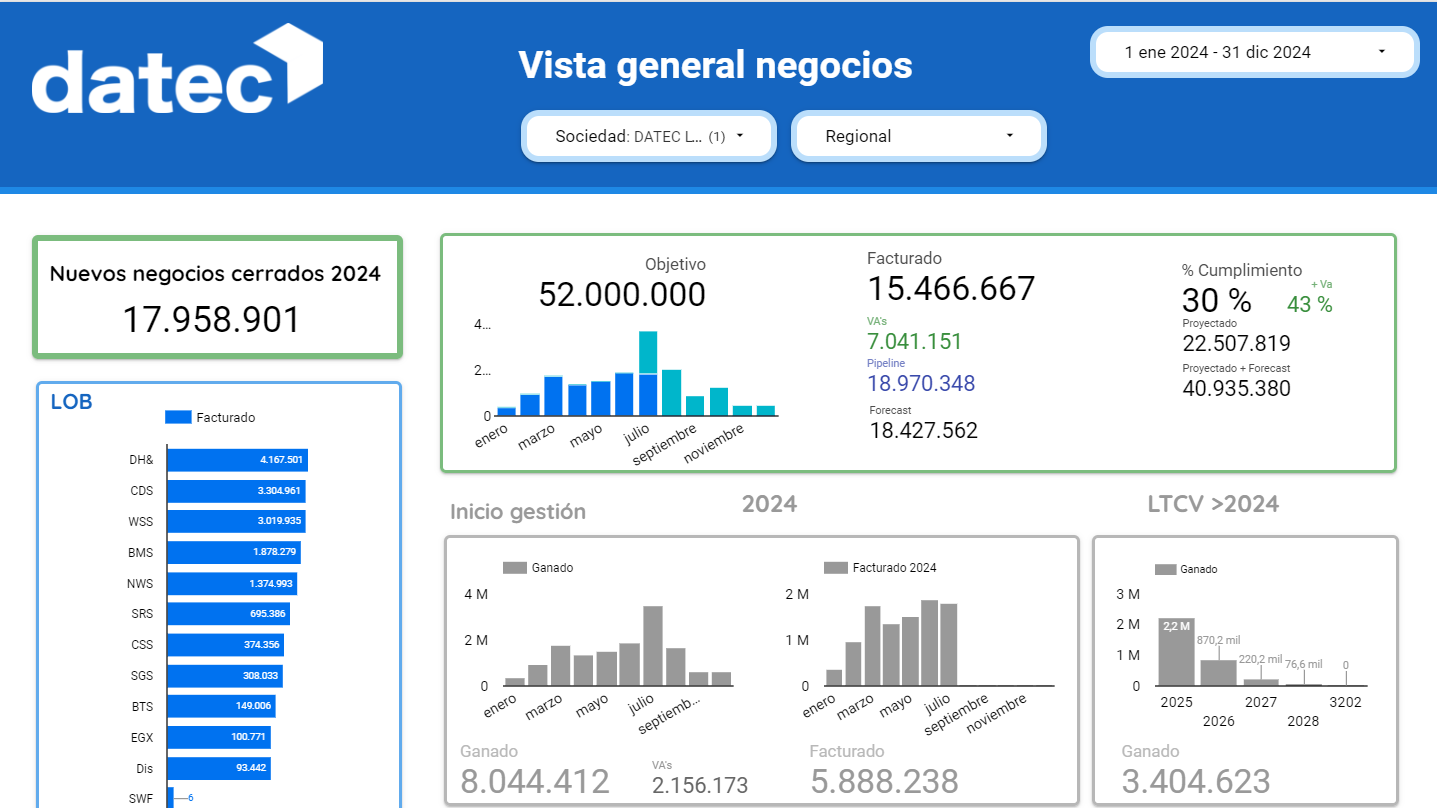Screen dimensions: 1437x808
Task: Click the Facturado total 5.888.238
Action: (884, 781)
